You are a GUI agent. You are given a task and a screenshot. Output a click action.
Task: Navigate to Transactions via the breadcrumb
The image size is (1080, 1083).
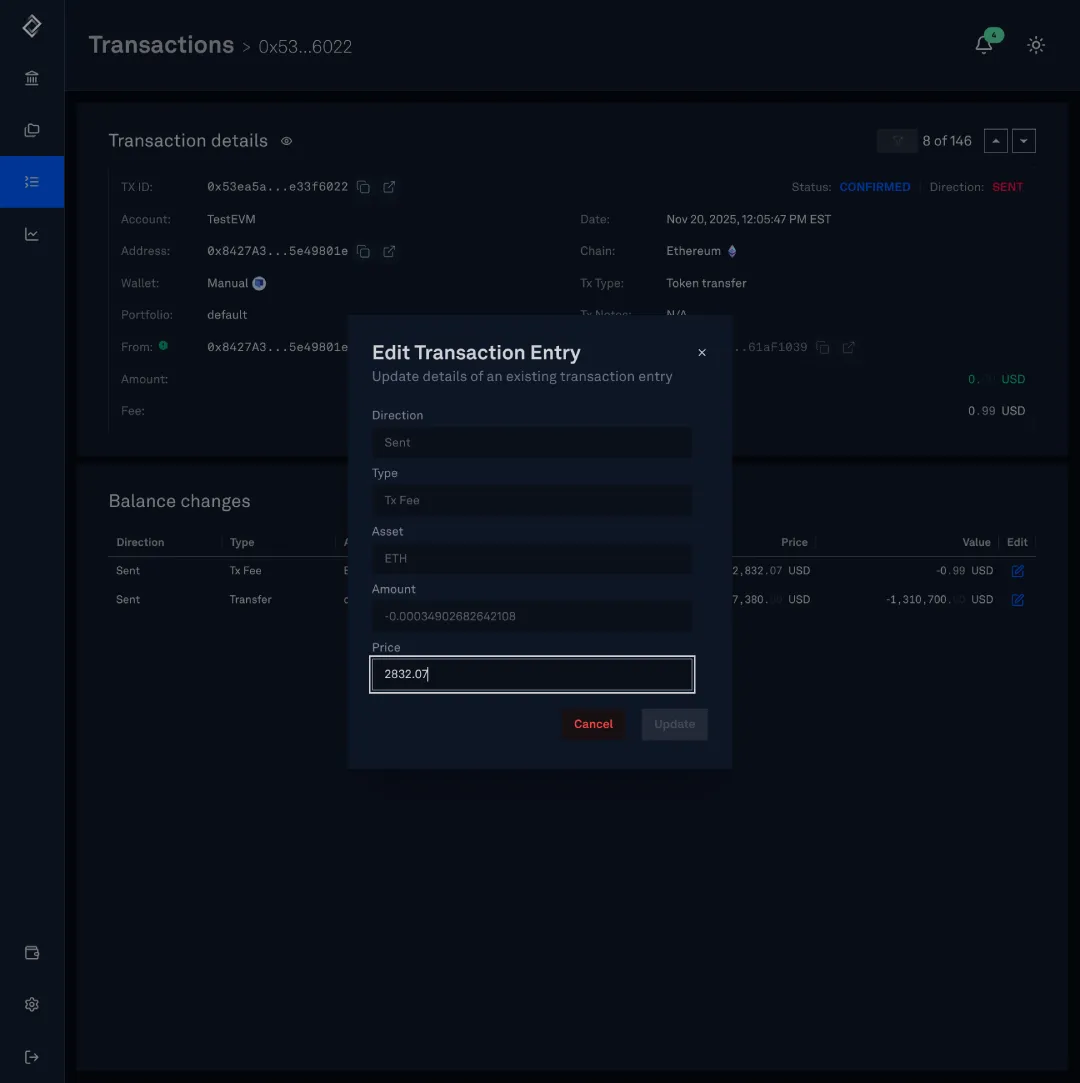coord(161,44)
